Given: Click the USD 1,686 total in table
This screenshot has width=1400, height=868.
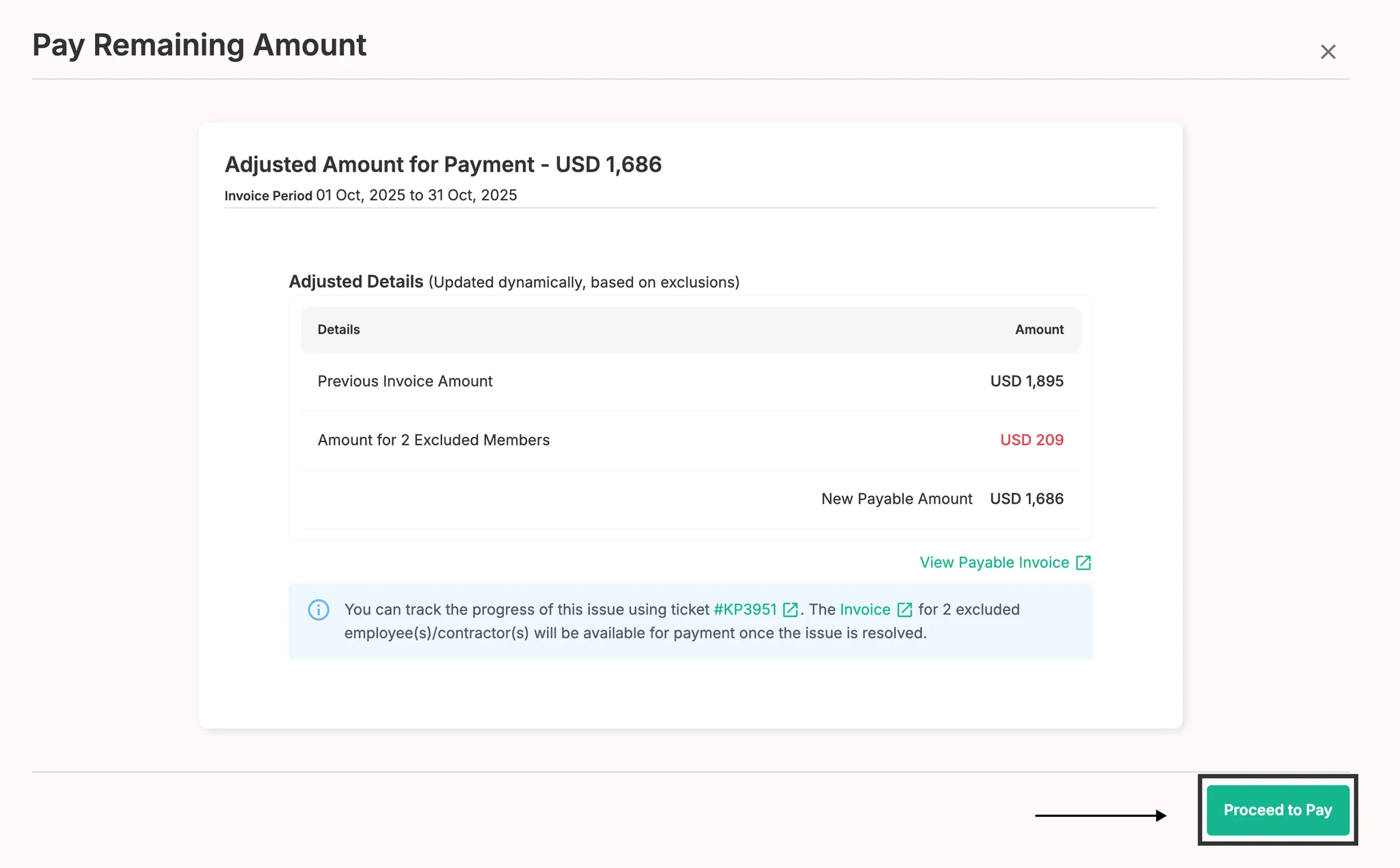Looking at the screenshot, I should [x=1027, y=499].
